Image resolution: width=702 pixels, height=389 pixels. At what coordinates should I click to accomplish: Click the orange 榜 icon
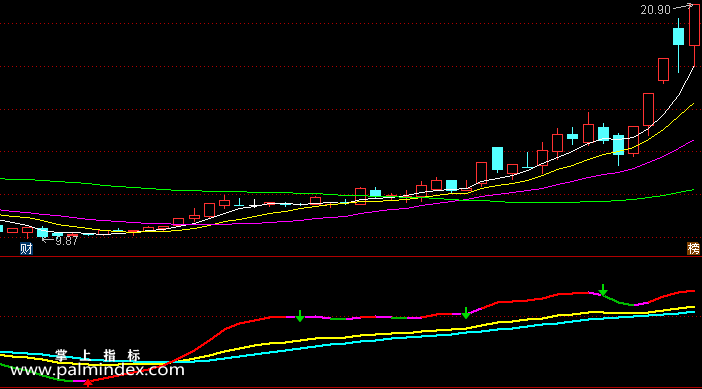[x=693, y=249]
